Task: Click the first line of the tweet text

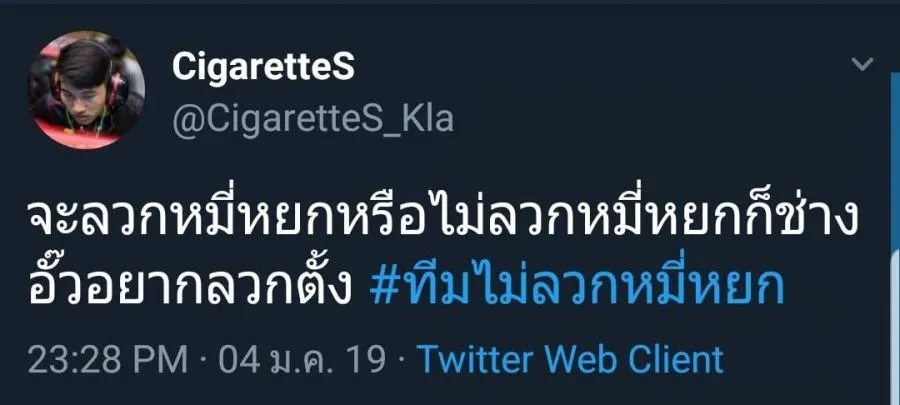Action: click(x=442, y=218)
